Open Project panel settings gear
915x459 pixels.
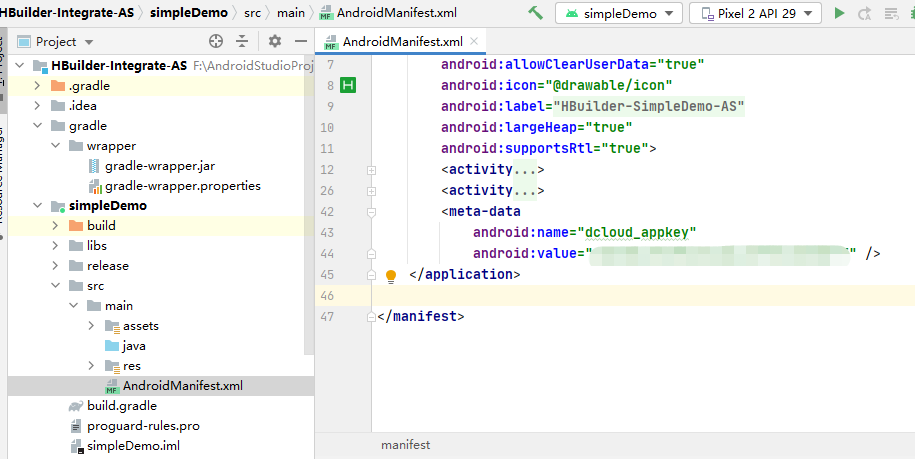click(x=274, y=41)
